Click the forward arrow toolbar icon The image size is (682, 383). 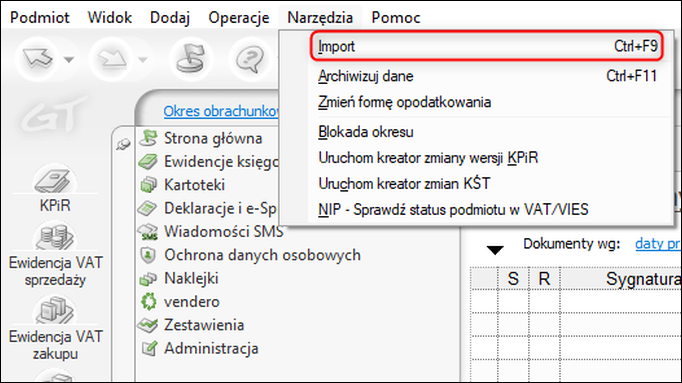(x=112, y=58)
